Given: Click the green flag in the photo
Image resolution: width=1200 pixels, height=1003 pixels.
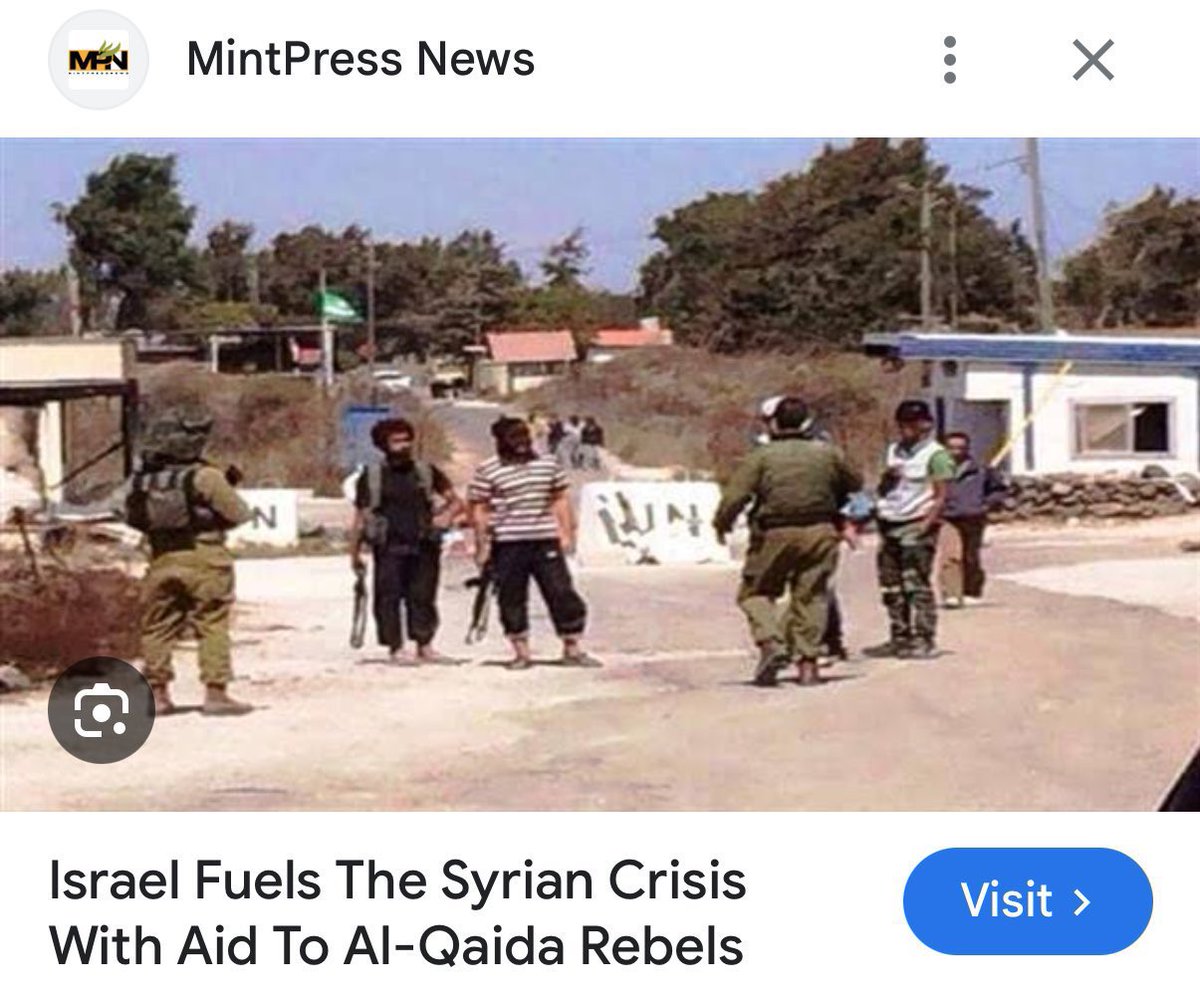Looking at the screenshot, I should pos(337,305).
